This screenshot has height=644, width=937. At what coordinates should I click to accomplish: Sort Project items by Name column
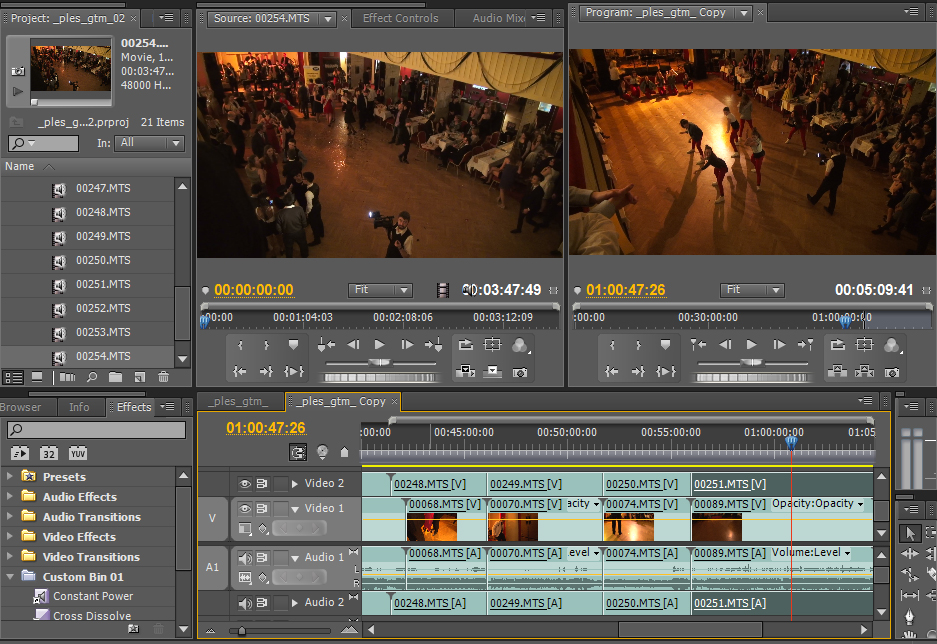(20, 166)
